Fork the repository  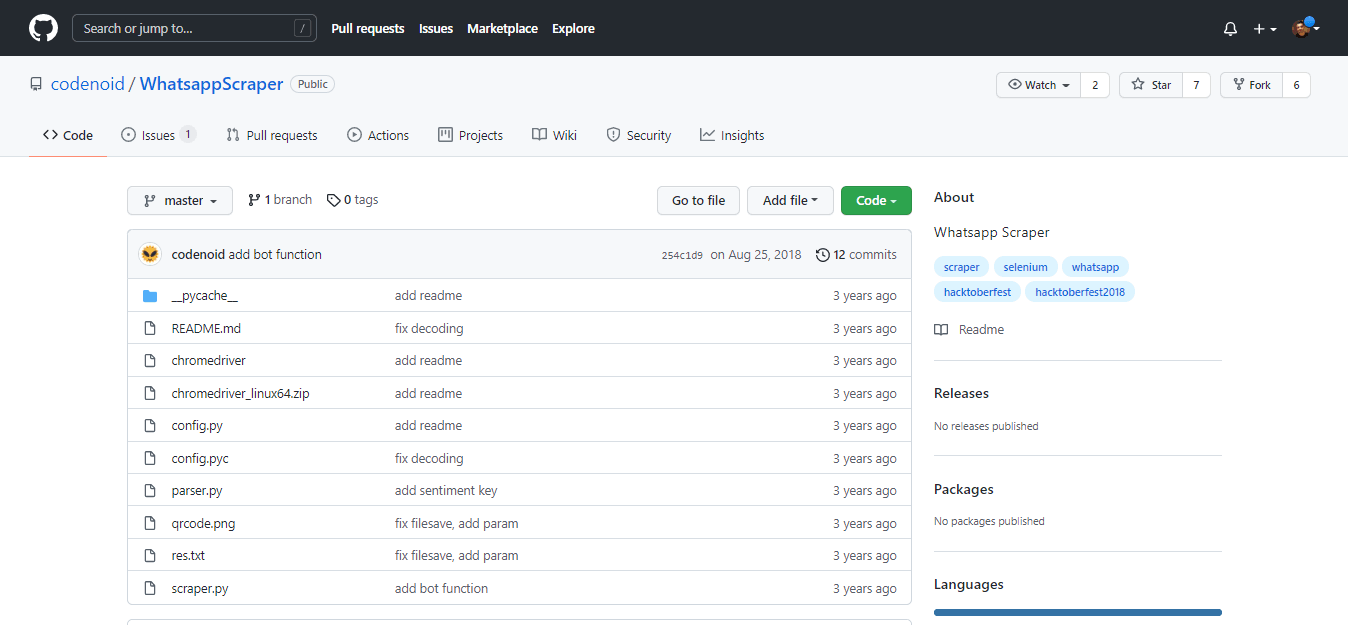pyautogui.click(x=1251, y=85)
